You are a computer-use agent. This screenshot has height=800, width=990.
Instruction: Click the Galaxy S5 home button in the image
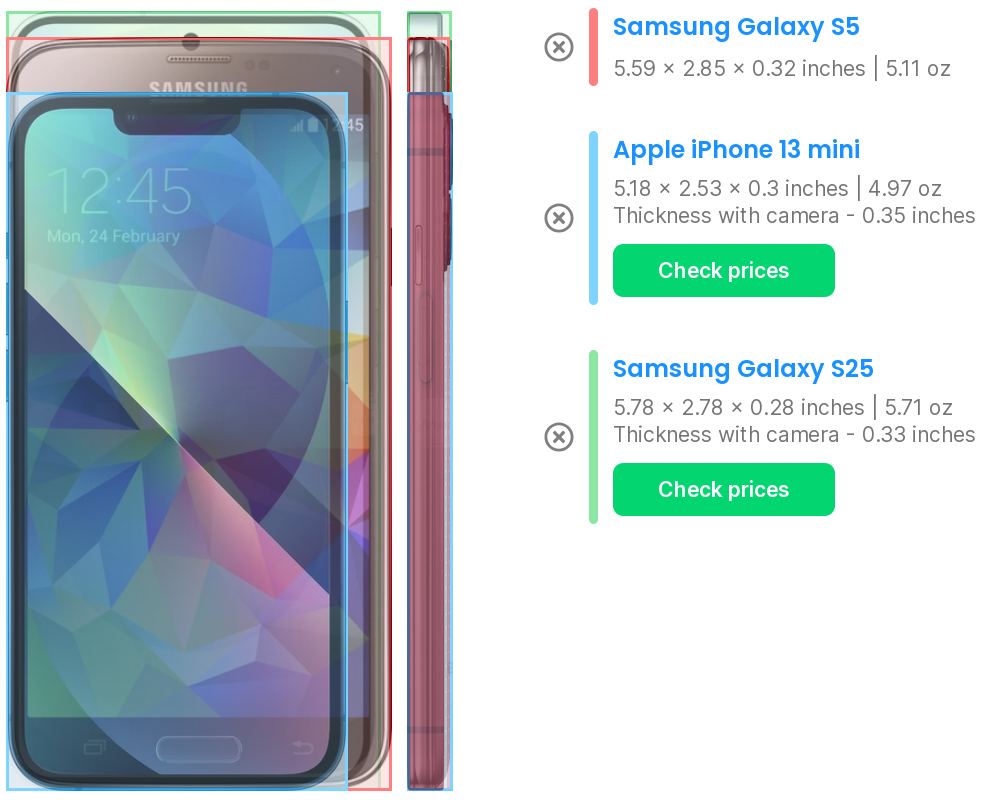point(199,749)
